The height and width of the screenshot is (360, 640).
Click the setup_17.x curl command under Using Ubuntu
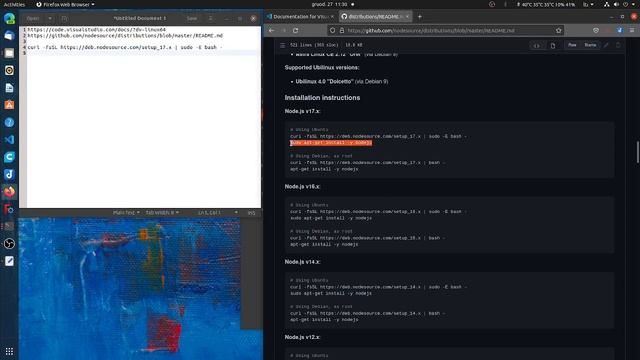click(378, 136)
